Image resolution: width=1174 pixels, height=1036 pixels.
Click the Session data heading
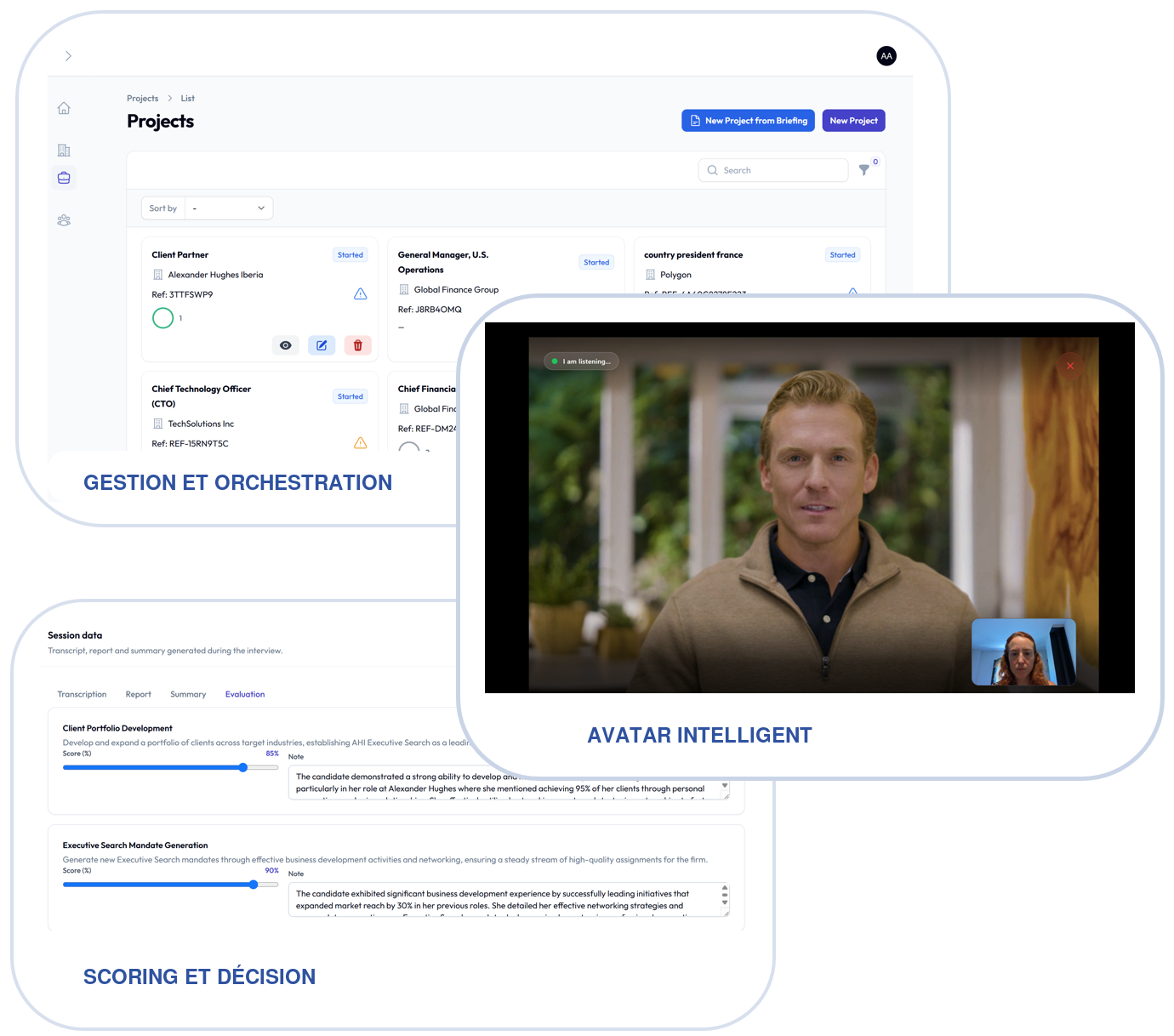[x=75, y=635]
